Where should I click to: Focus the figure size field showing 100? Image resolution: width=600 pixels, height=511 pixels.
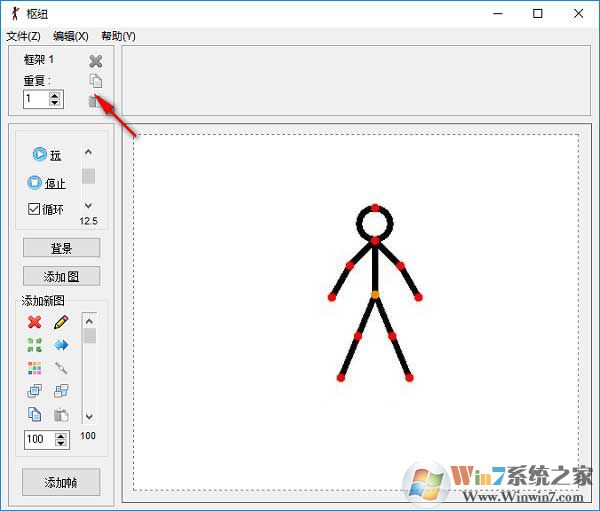click(x=40, y=439)
